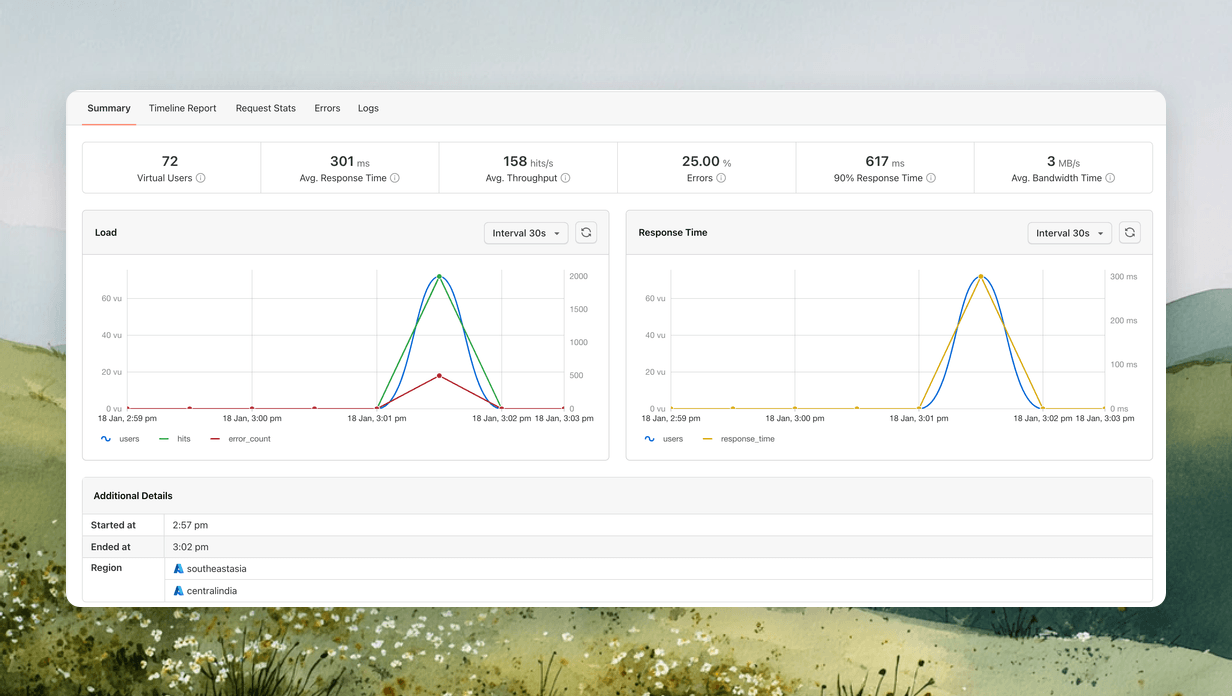Screen dimensions: 1232x696
Task: Click the 3 MB/s bandwidth value
Action: pyautogui.click(x=1063, y=161)
